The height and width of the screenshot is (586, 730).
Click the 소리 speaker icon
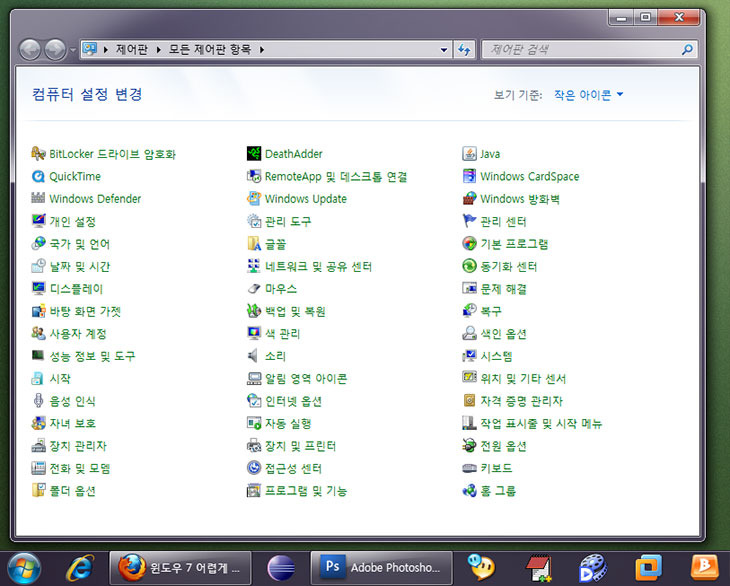click(254, 356)
